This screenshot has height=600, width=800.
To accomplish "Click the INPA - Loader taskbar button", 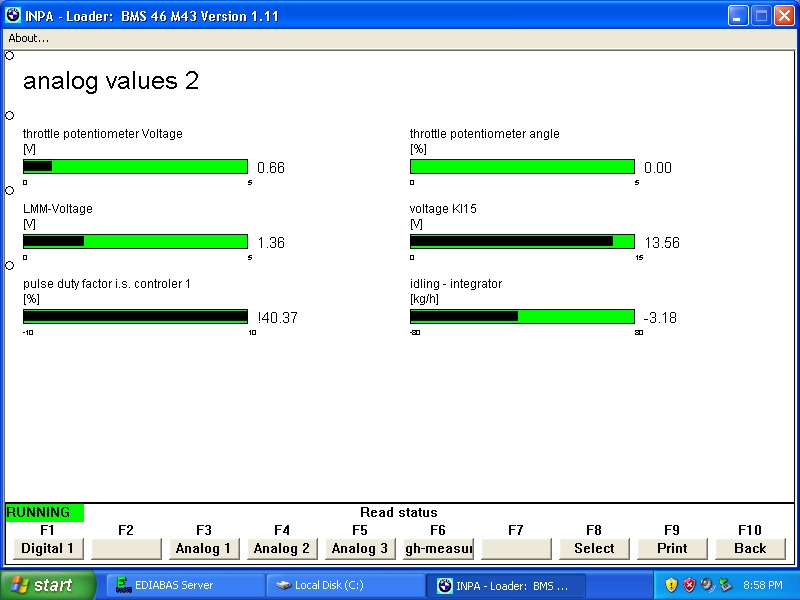I will click(x=500, y=585).
